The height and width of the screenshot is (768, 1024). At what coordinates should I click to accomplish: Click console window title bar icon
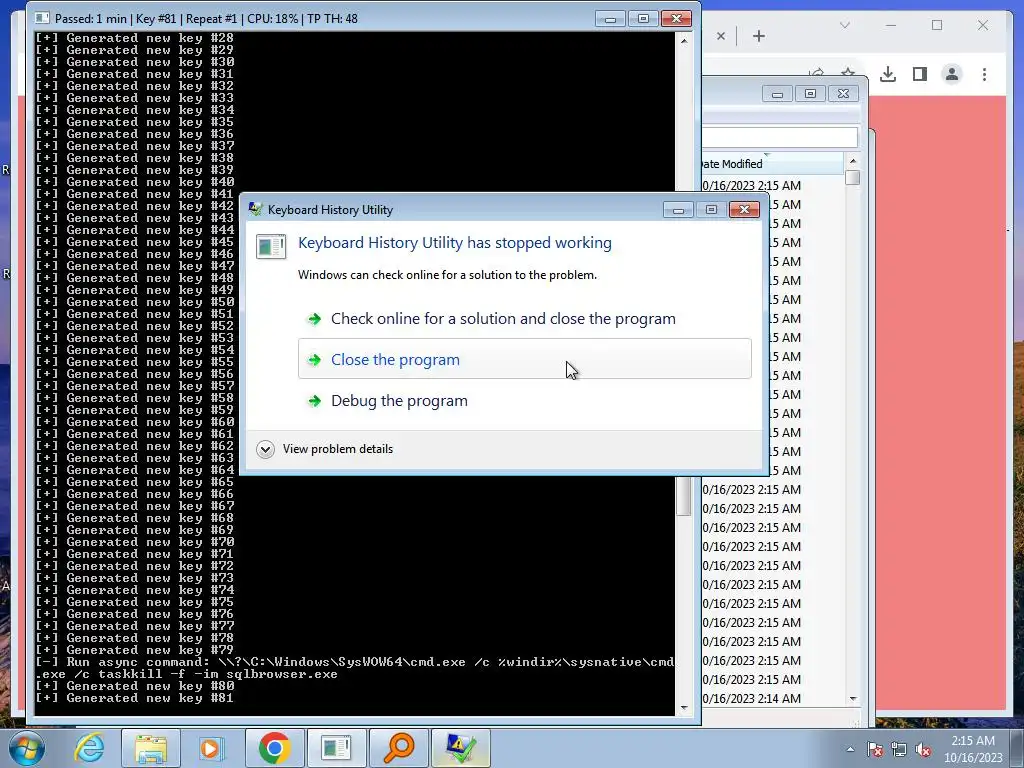pos(43,18)
